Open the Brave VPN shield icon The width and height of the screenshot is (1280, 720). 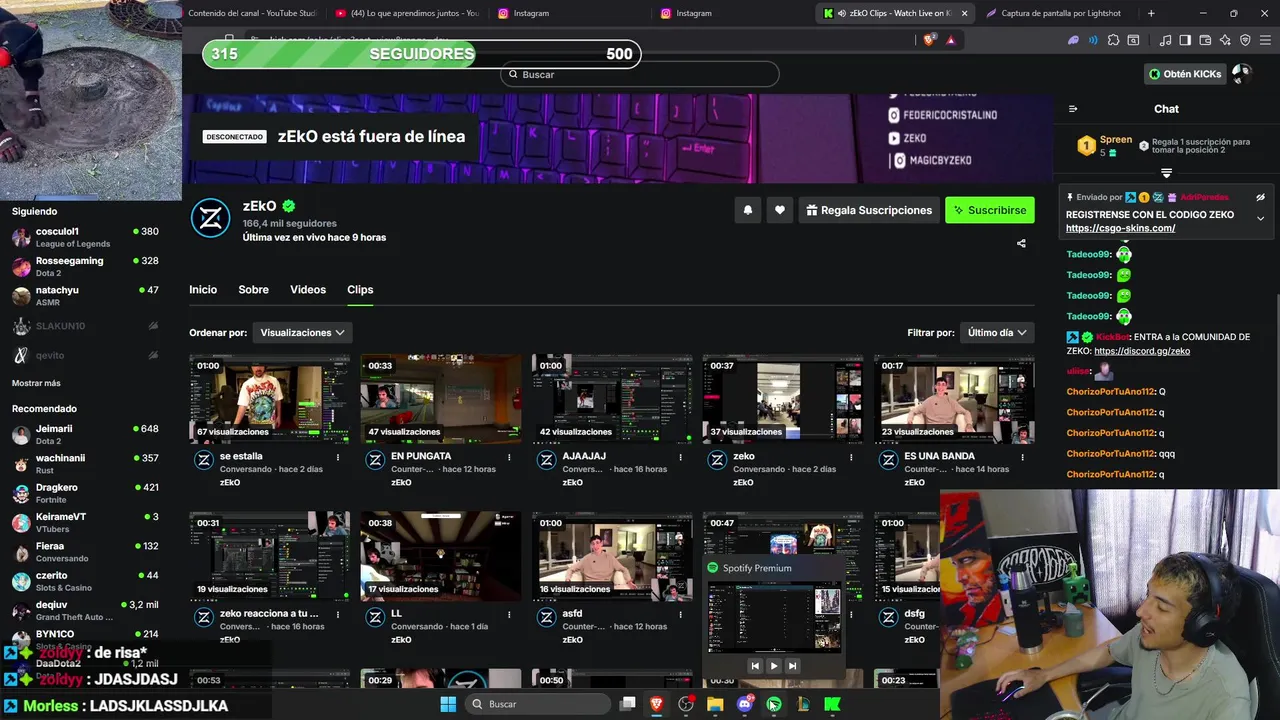coord(1245,40)
